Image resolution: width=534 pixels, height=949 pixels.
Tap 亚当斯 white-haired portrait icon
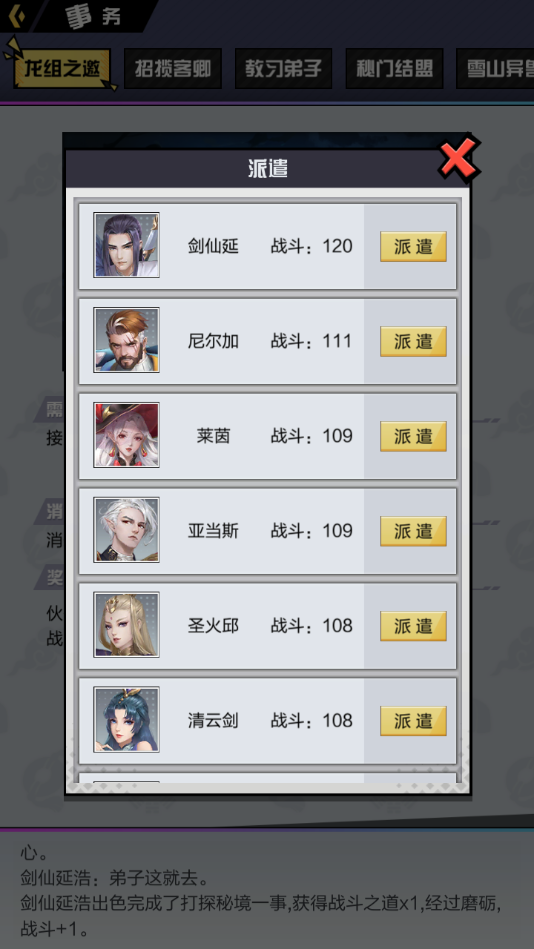pos(127,530)
